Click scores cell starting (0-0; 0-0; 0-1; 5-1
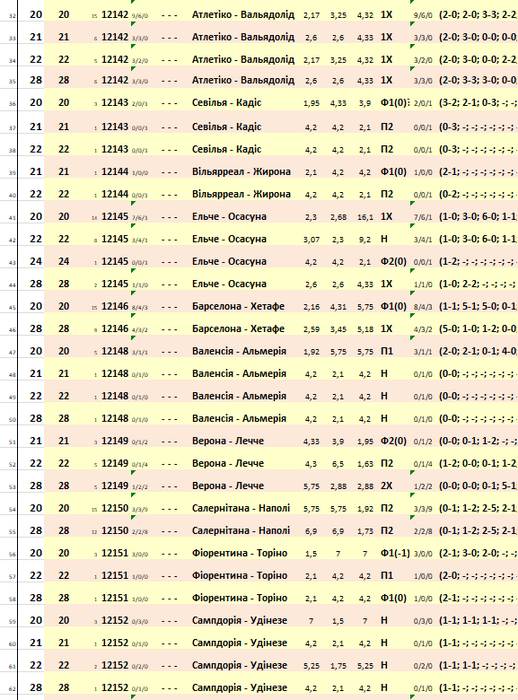This screenshot has width=518, height=700. tap(477, 486)
